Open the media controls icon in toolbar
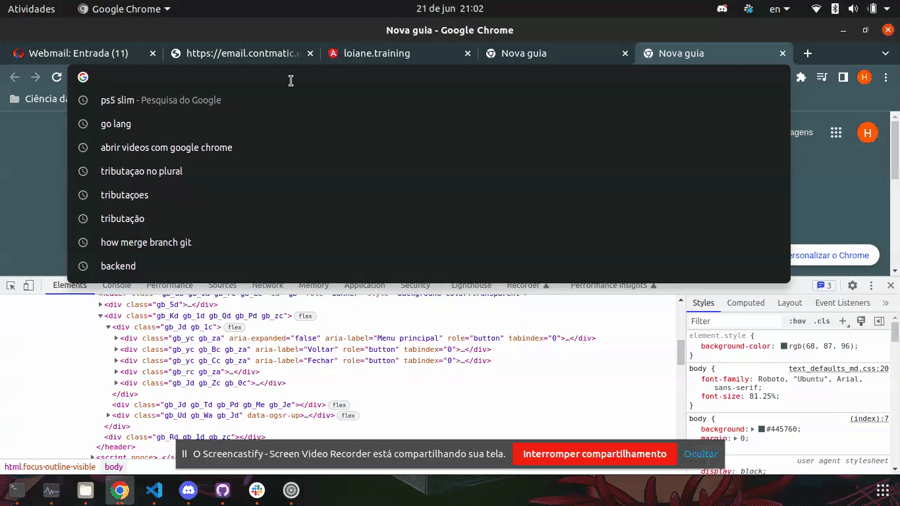Image resolution: width=900 pixels, height=506 pixels. coord(822,77)
